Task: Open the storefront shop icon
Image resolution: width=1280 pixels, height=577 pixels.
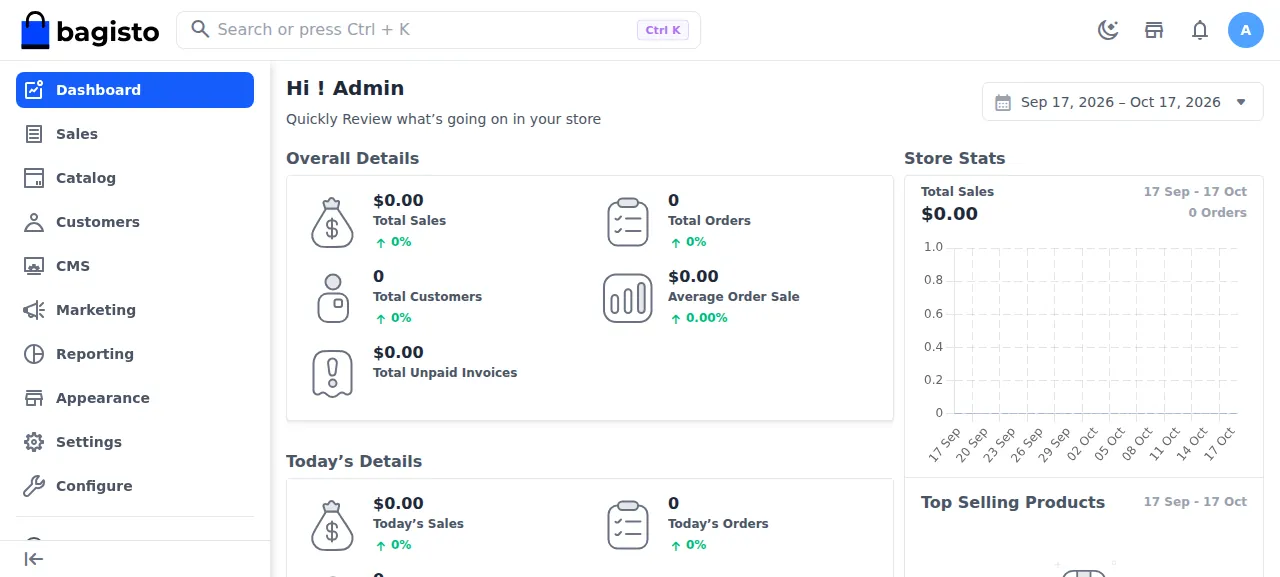Action: (x=1154, y=30)
